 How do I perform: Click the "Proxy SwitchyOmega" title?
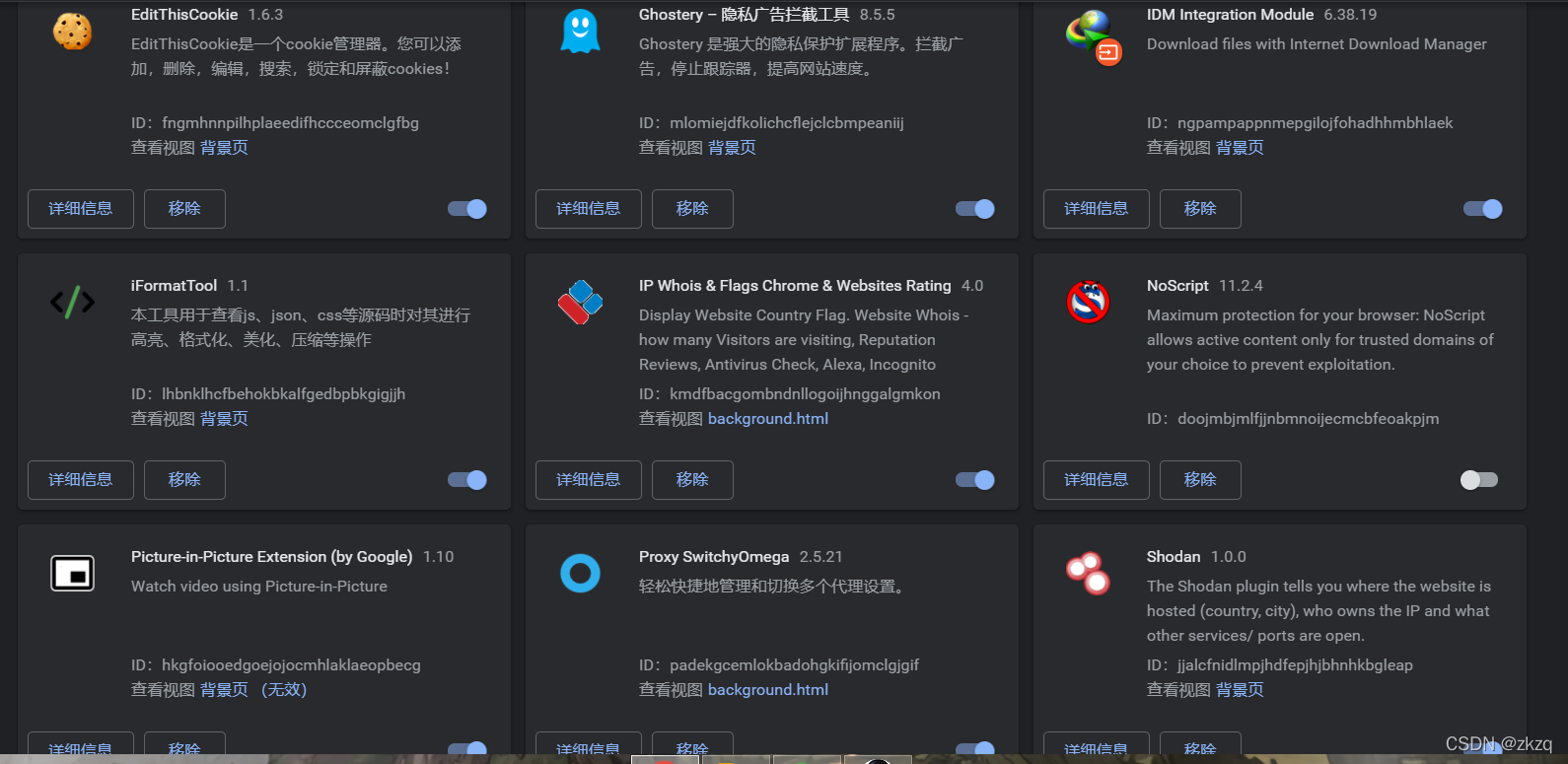714,557
